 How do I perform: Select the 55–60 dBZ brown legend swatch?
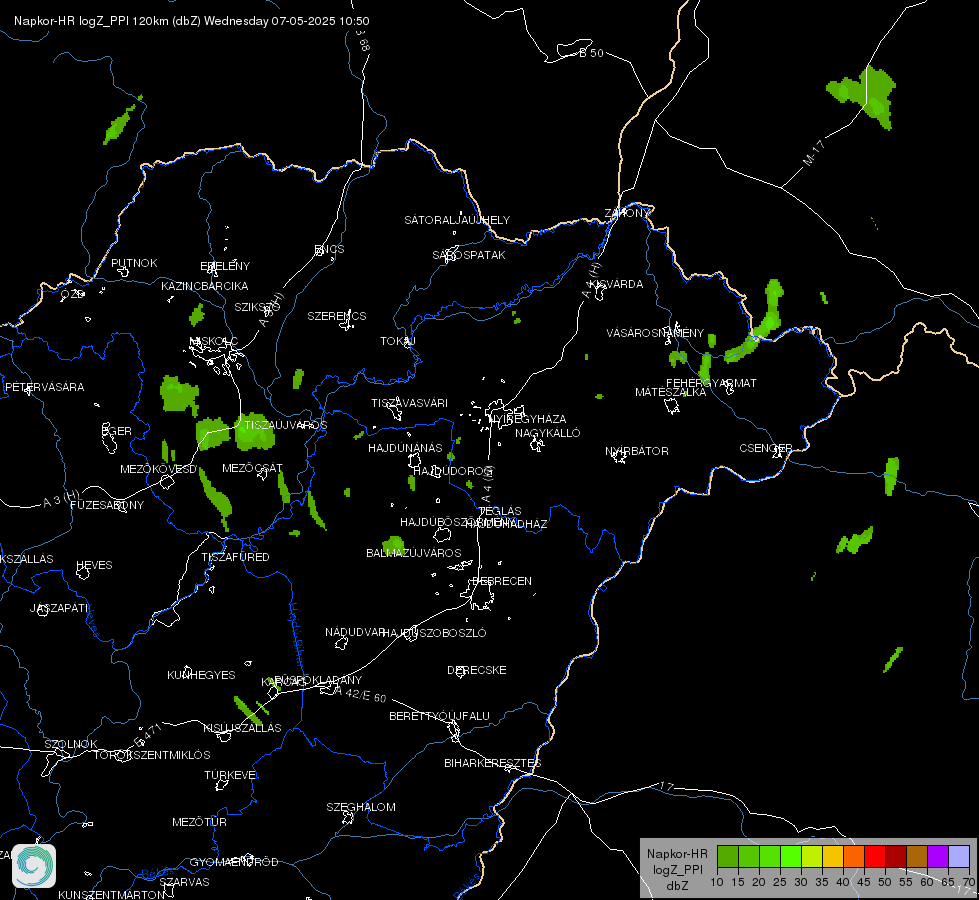[x=917, y=857]
